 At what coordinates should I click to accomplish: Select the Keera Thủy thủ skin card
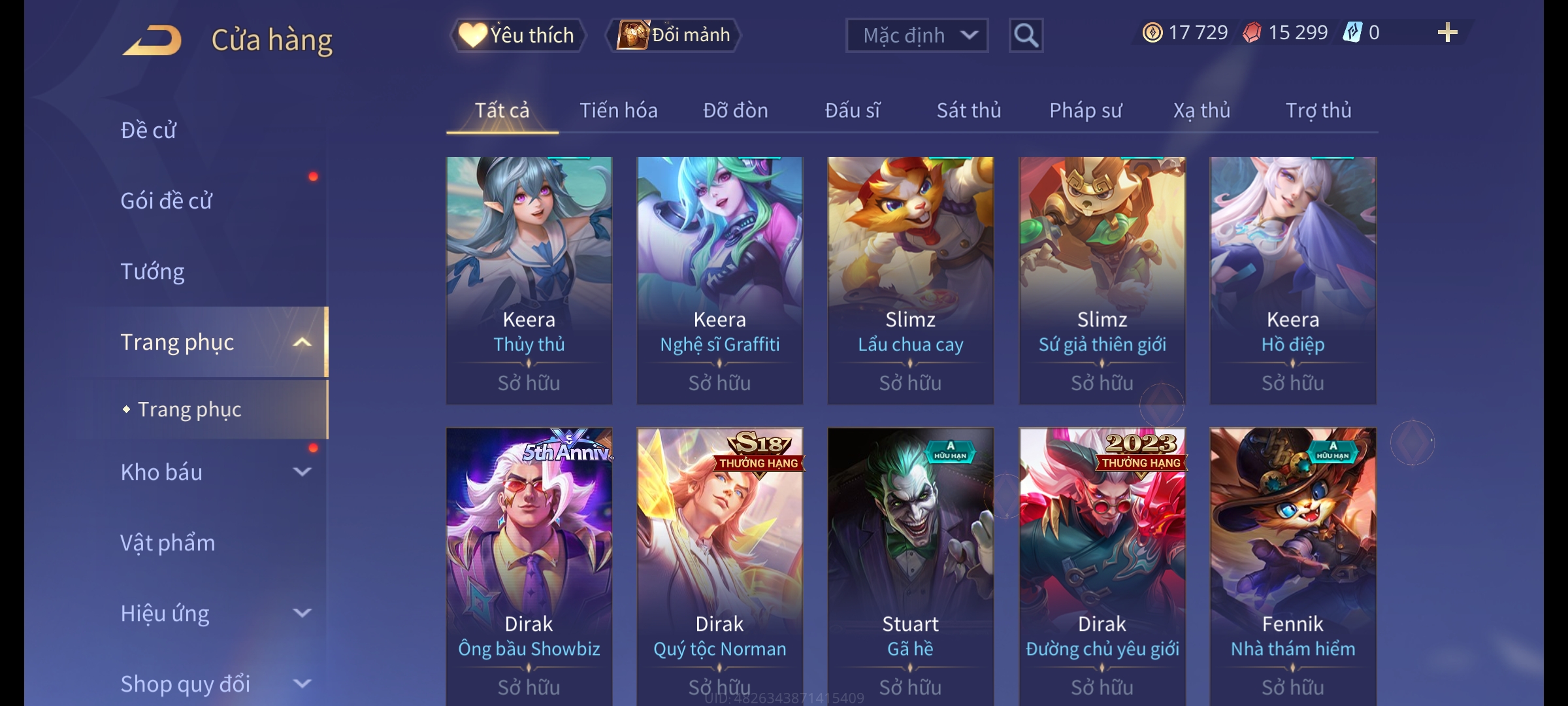click(529, 280)
